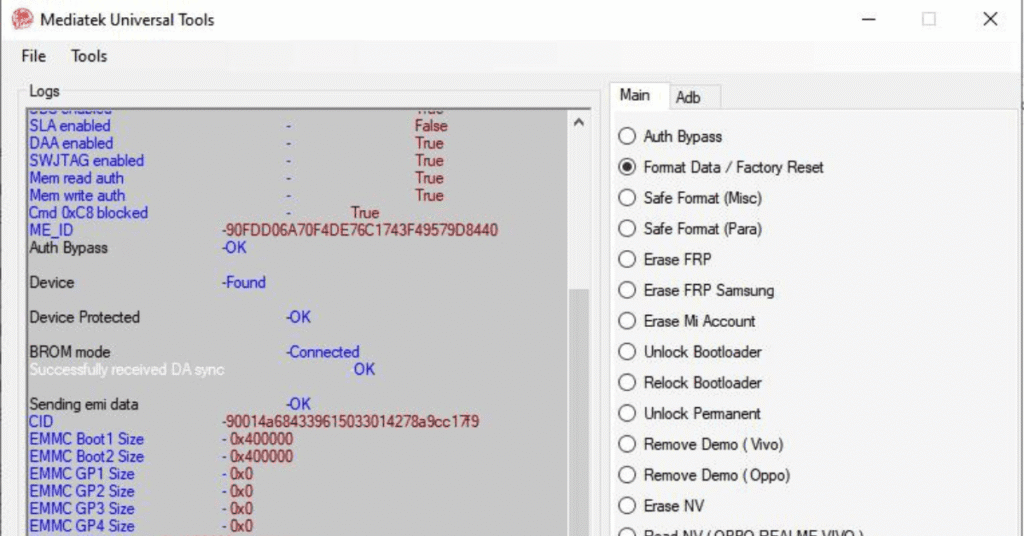Click the ME_ID value in logs
The width and height of the screenshot is (1024, 536).
point(360,230)
